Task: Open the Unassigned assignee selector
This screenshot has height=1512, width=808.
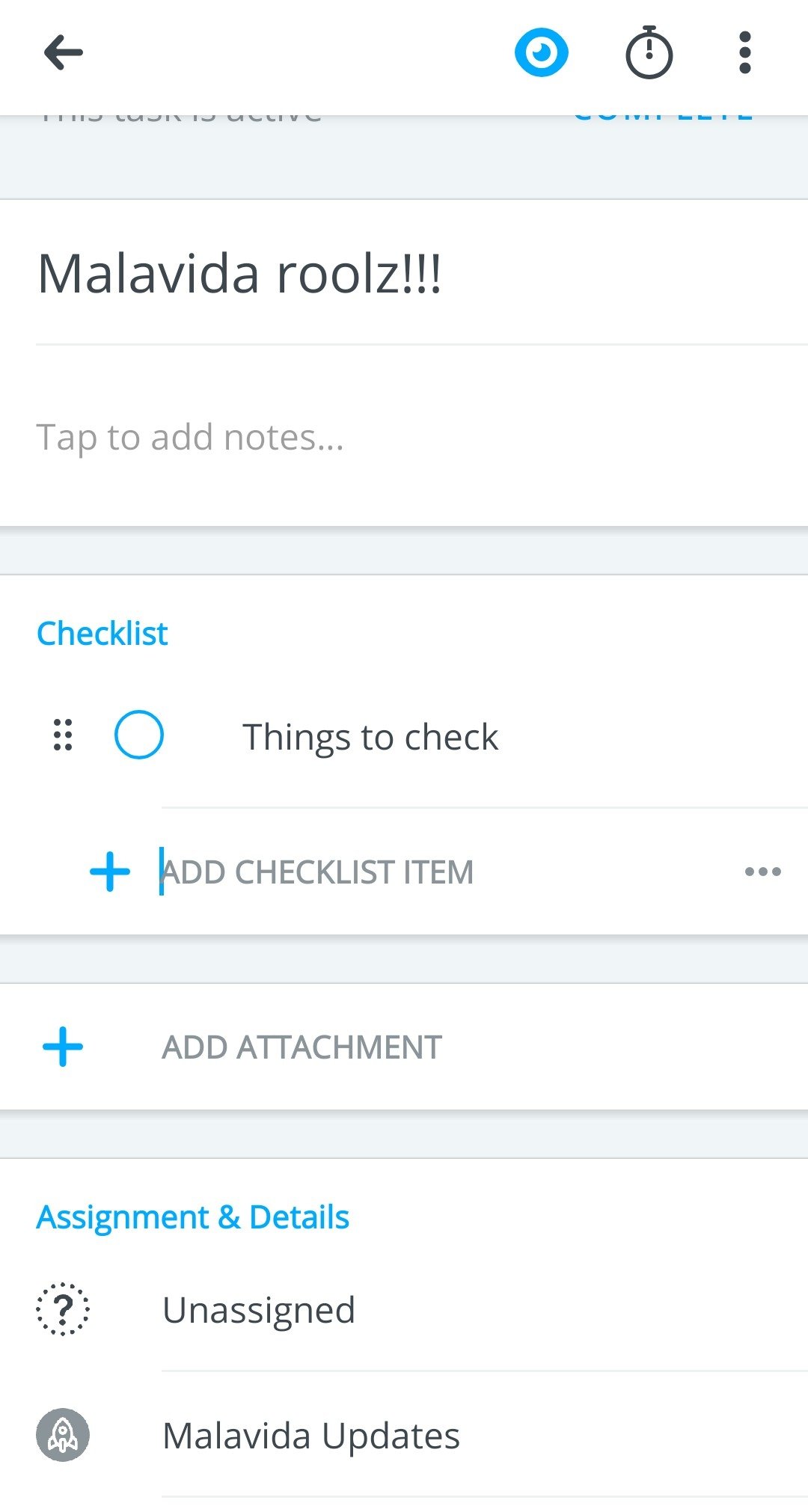Action: (259, 1310)
